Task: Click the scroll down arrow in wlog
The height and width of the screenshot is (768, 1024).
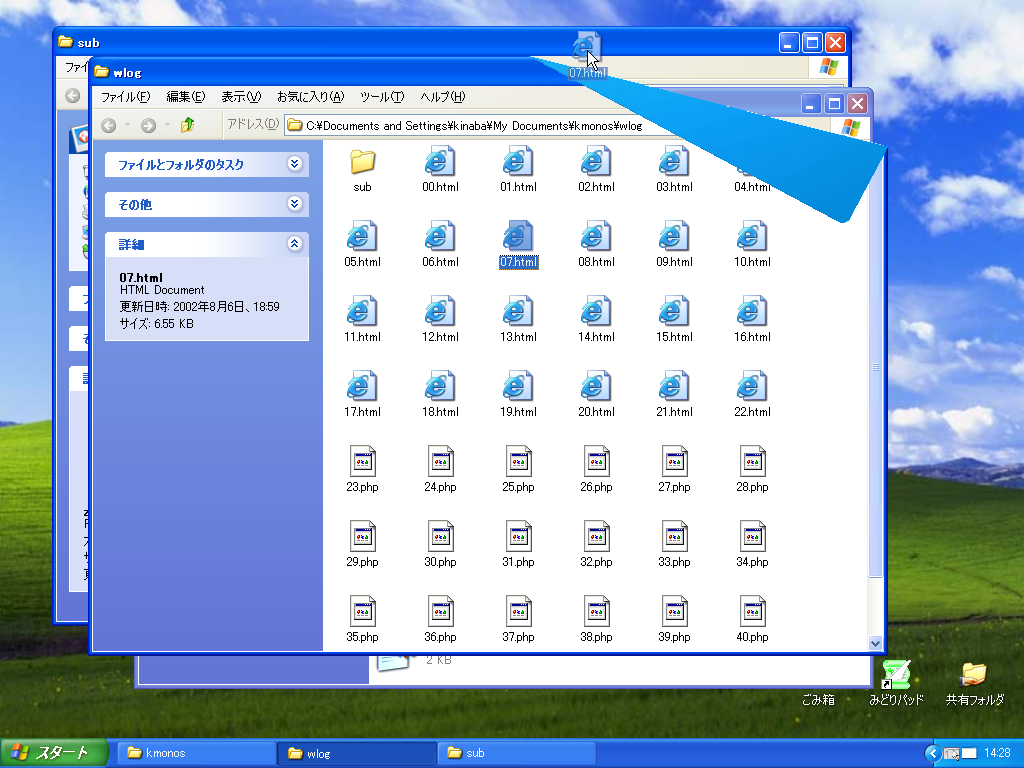Action: (x=876, y=643)
